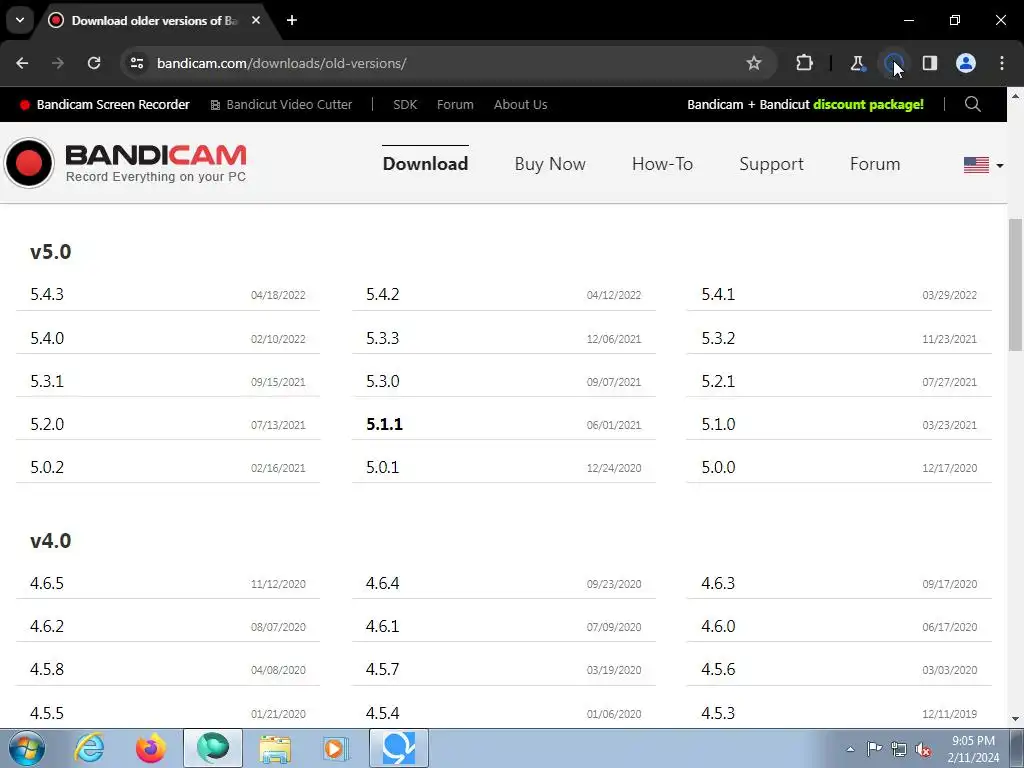
Task: Open Chrome Labs flask icon
Action: (857, 63)
